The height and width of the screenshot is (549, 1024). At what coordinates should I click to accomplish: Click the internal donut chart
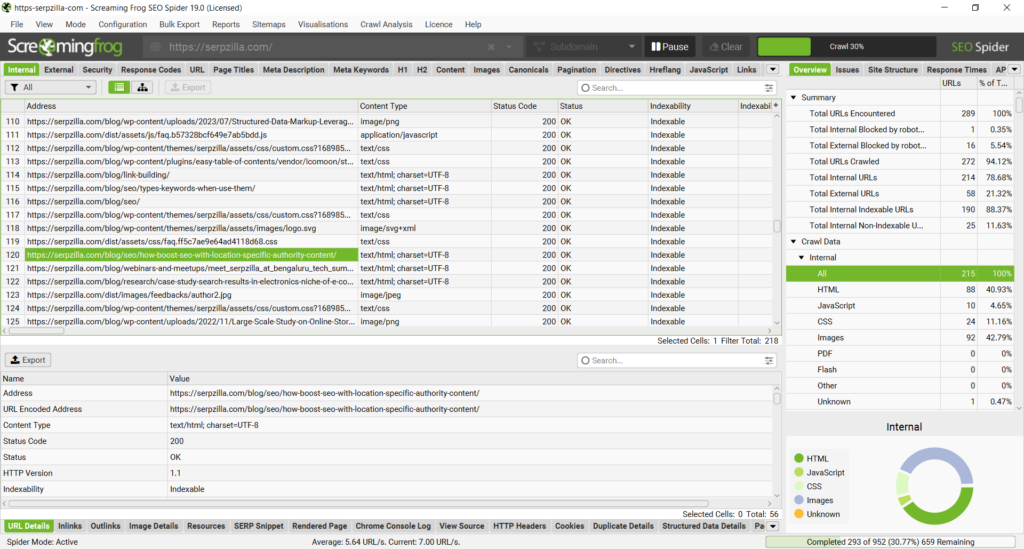pyautogui.click(x=935, y=486)
